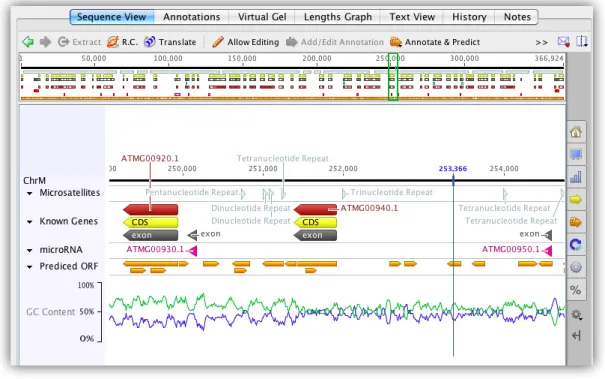Collapse the microRNA track triangle

(30, 250)
